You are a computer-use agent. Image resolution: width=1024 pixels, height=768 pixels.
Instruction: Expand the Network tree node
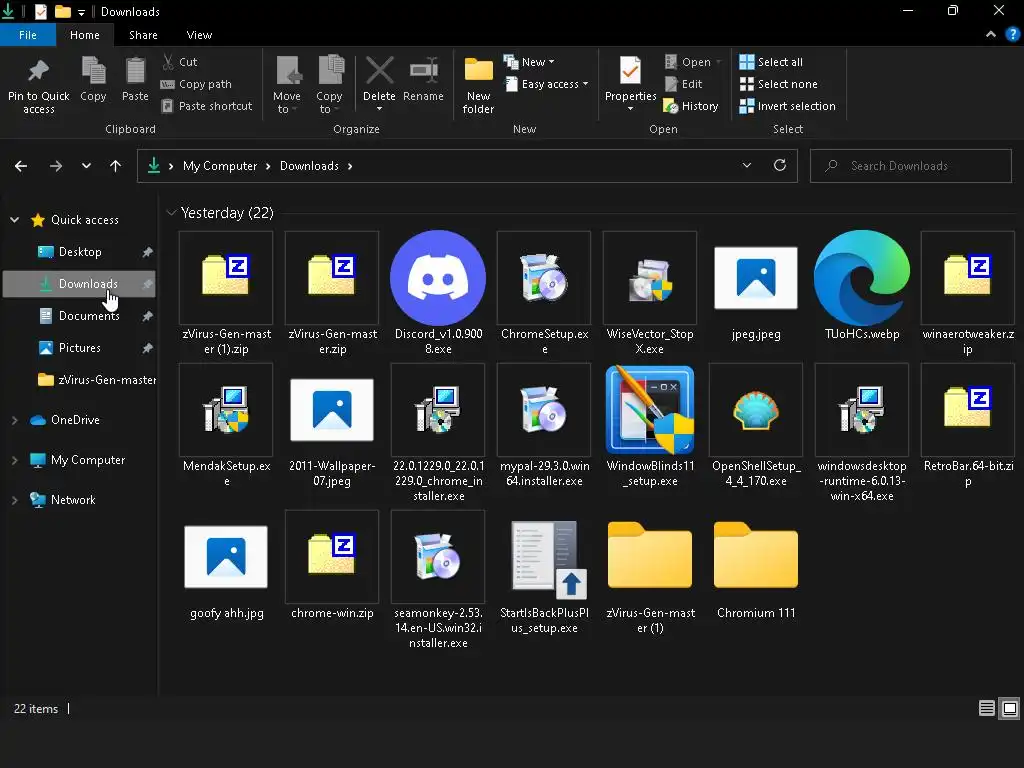[14, 500]
